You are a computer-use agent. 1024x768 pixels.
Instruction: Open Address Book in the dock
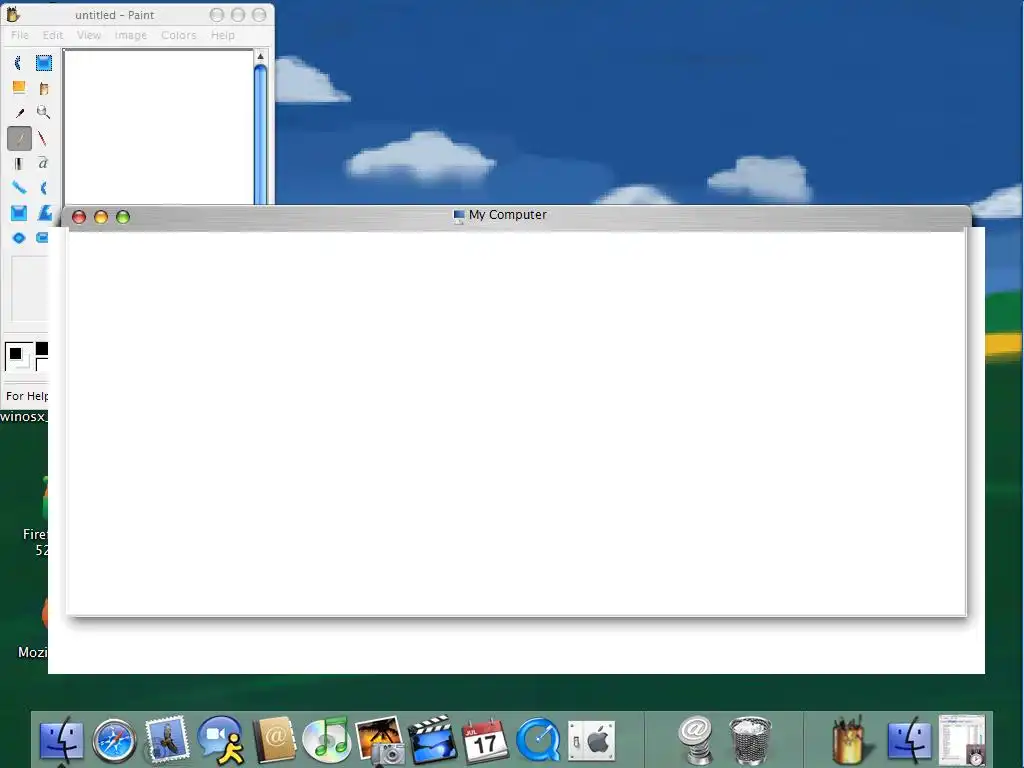coord(274,739)
